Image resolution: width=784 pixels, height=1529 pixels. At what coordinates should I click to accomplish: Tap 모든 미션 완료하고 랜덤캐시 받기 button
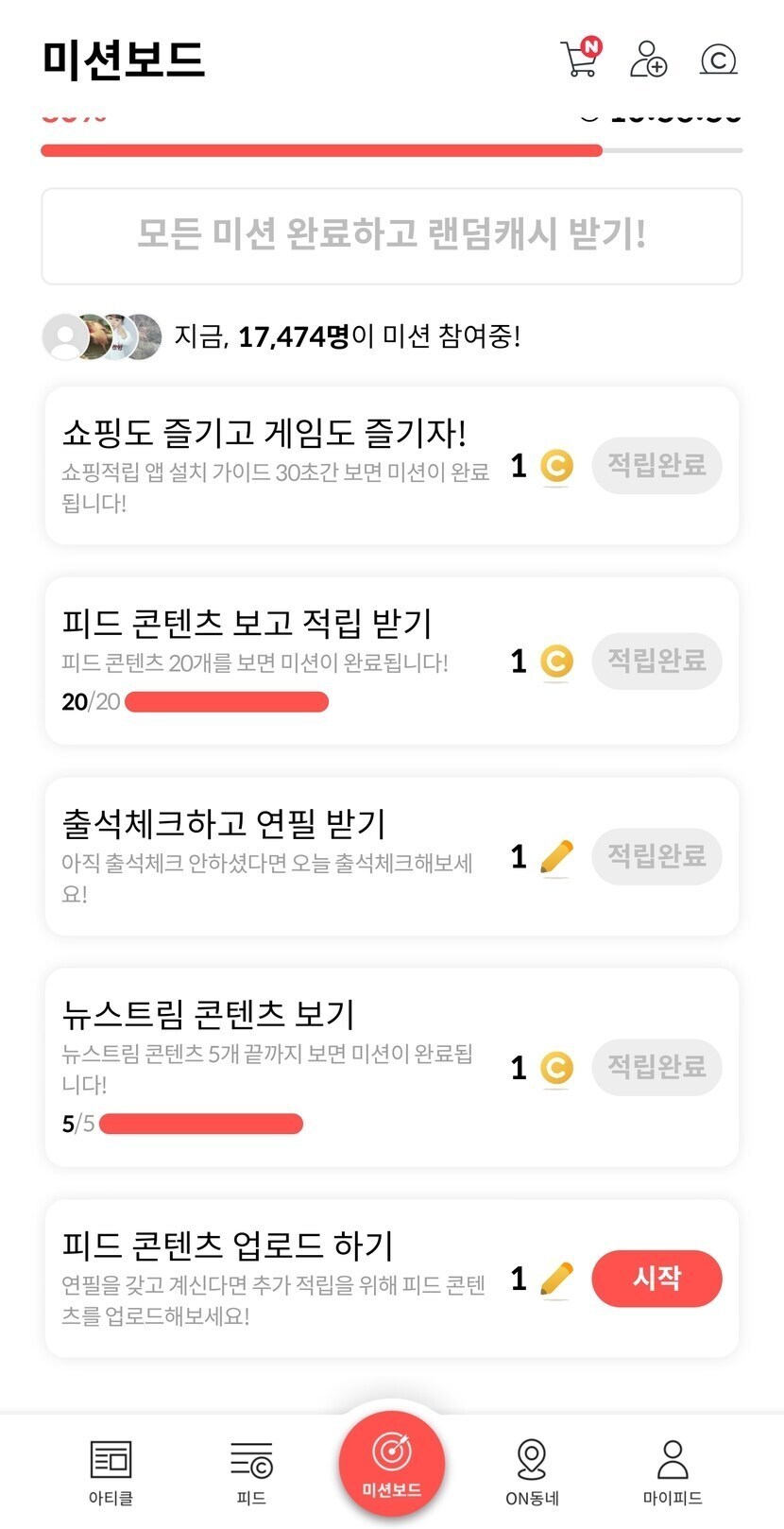pyautogui.click(x=392, y=235)
